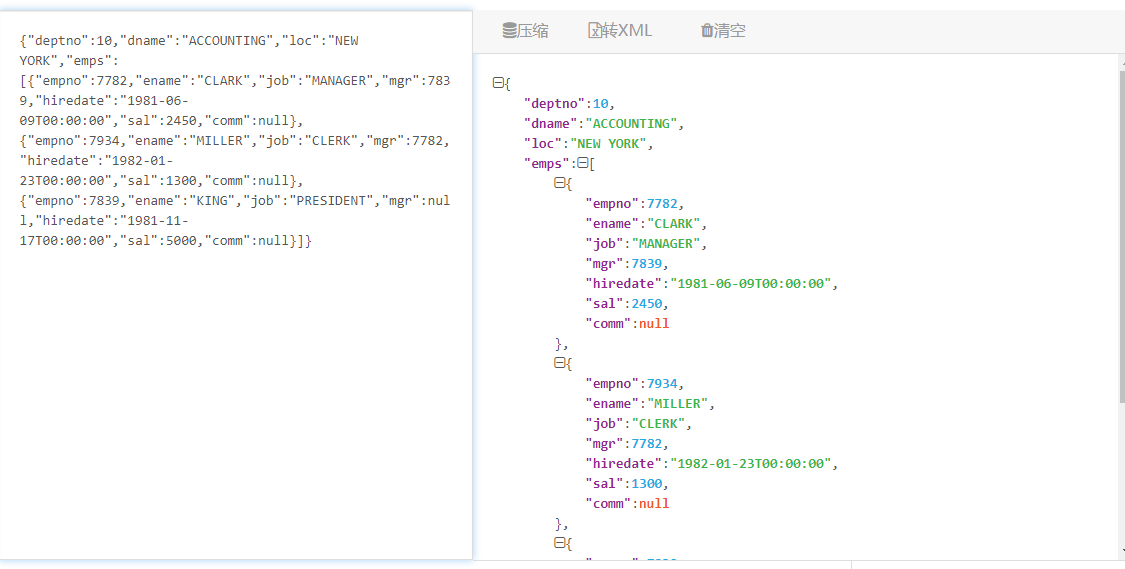The height and width of the screenshot is (569, 1125).
Task: Click the "MILLER" ename value
Action: point(678,404)
